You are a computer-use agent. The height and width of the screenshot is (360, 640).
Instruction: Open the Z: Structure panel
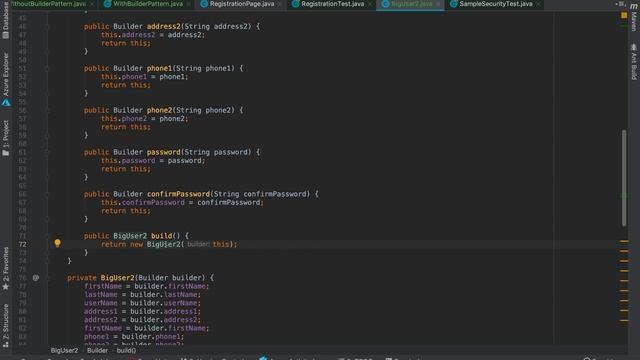coord(6,326)
